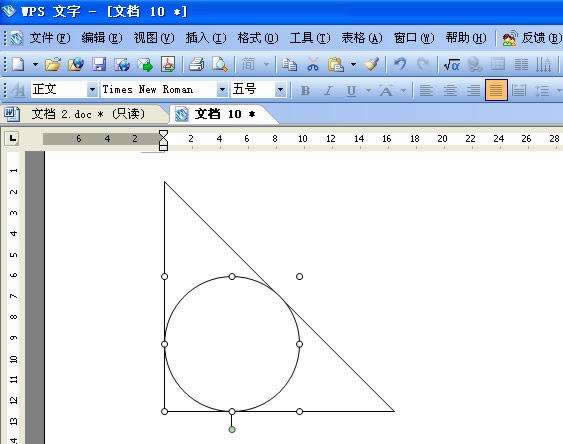Click the circle's bottom-left corner handle

coord(164,411)
